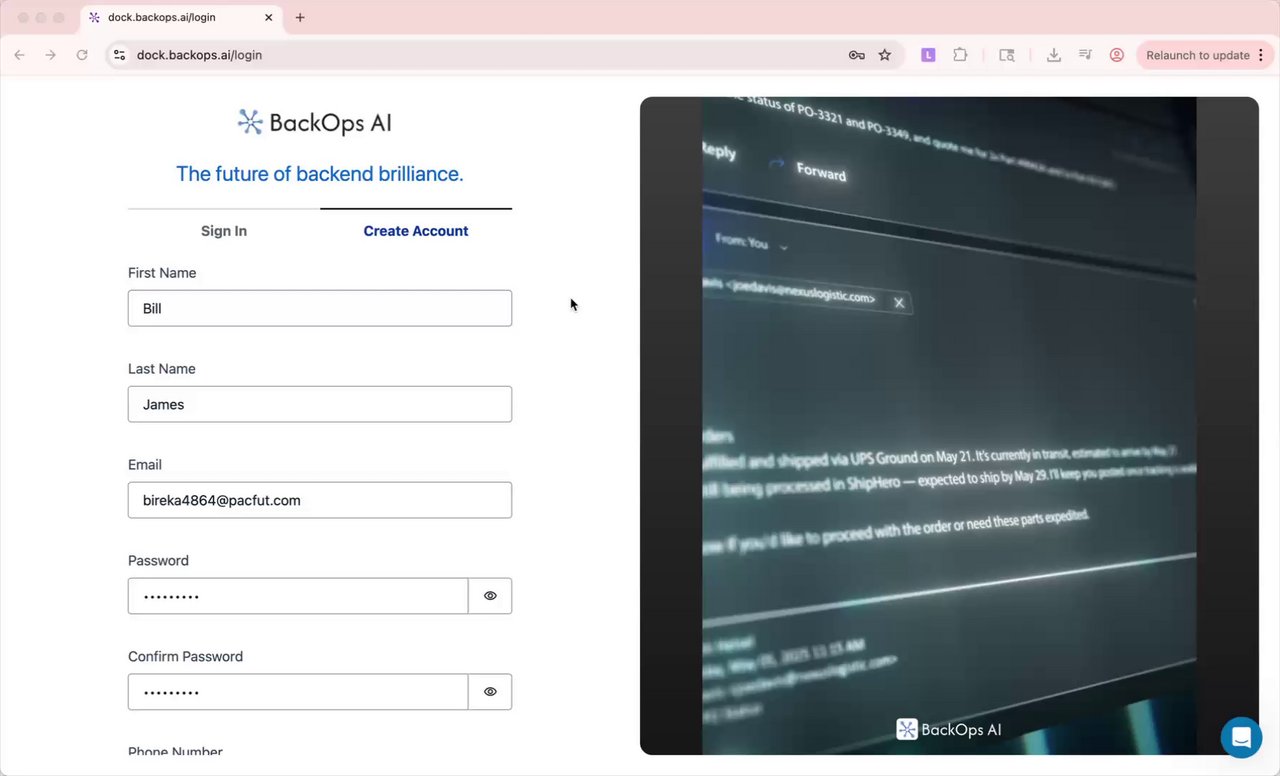The image size is (1280, 776).
Task: Click the 'Email' field label
Action: (x=145, y=465)
